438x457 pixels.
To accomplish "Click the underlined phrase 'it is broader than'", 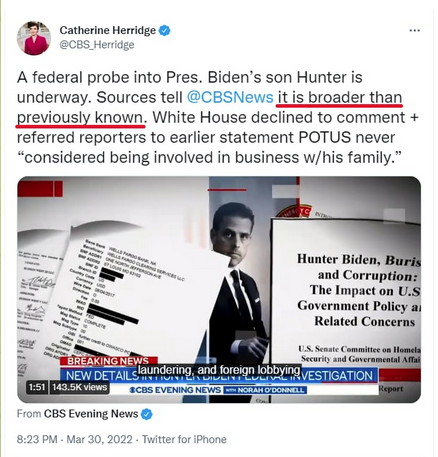I will tap(340, 97).
